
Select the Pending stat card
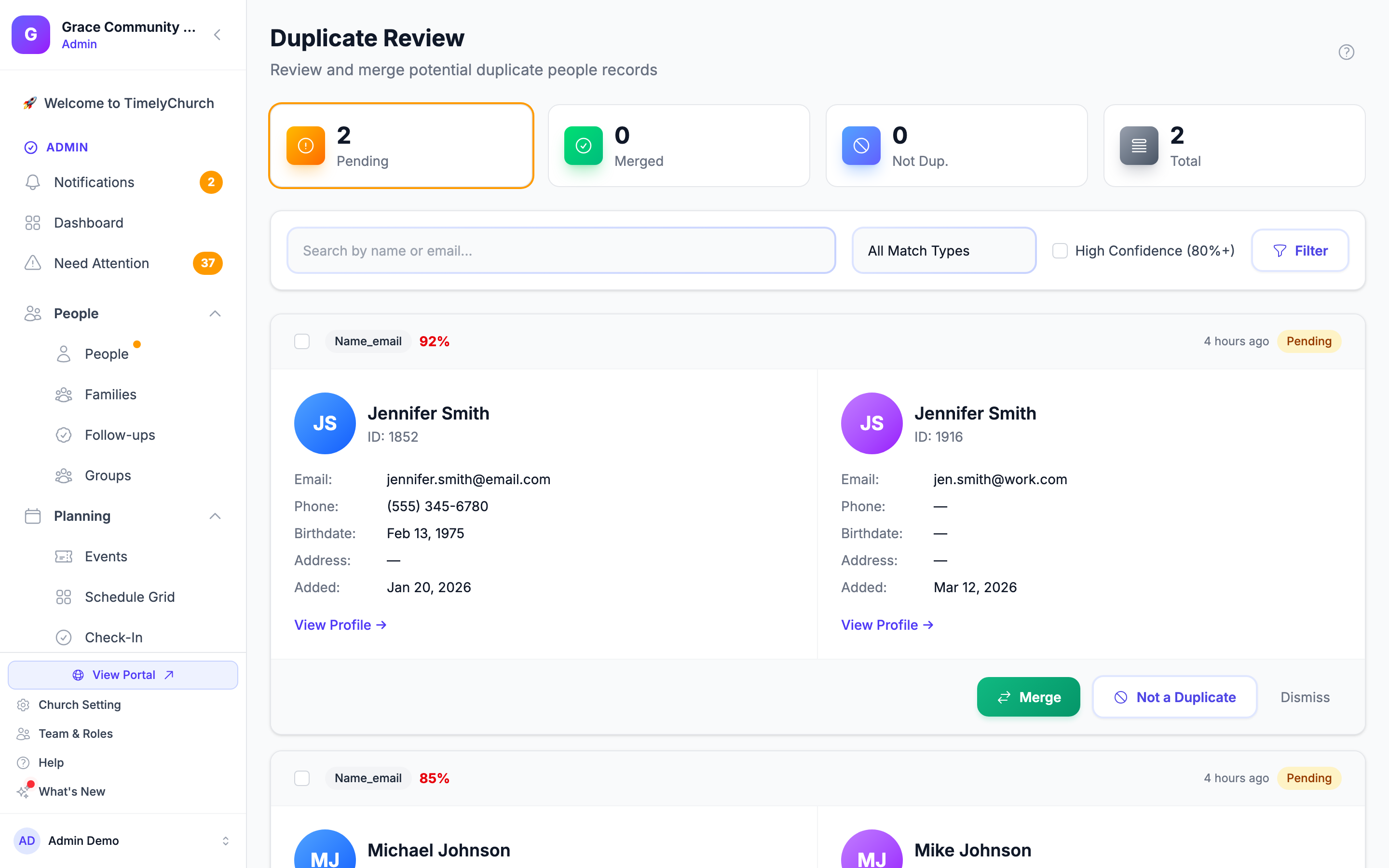(401, 146)
